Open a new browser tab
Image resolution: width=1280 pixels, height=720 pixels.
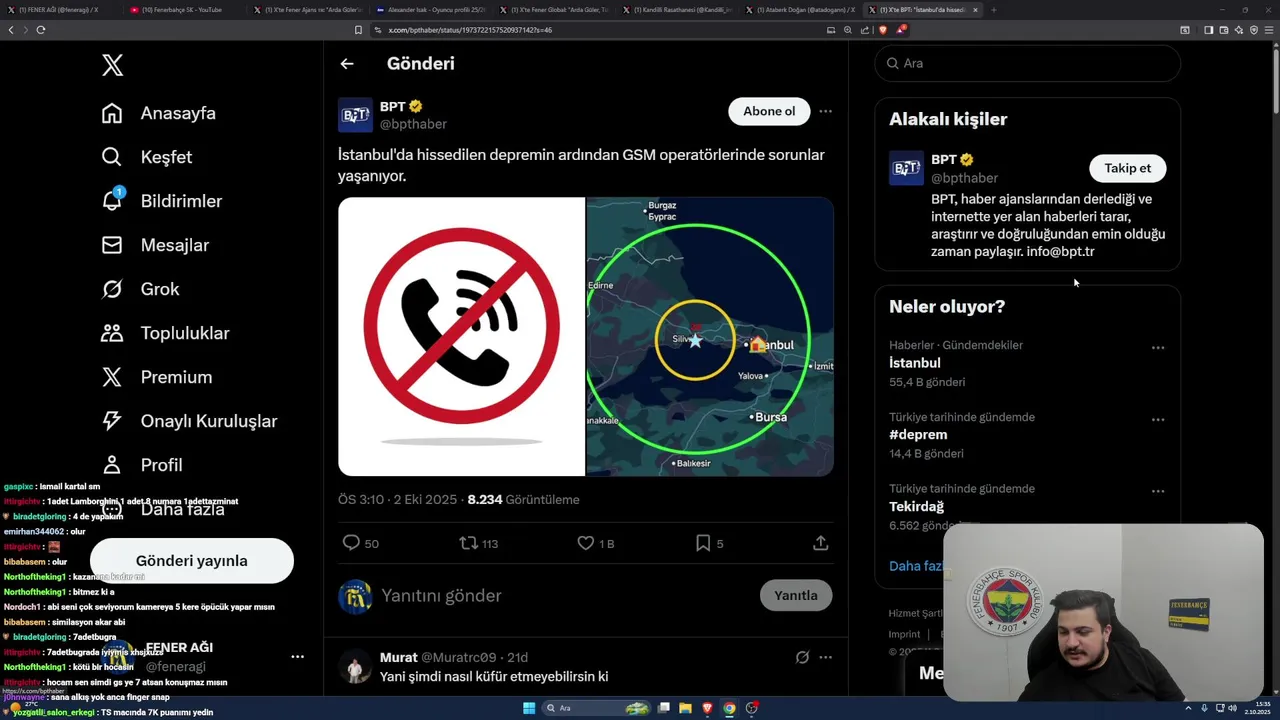click(x=993, y=10)
